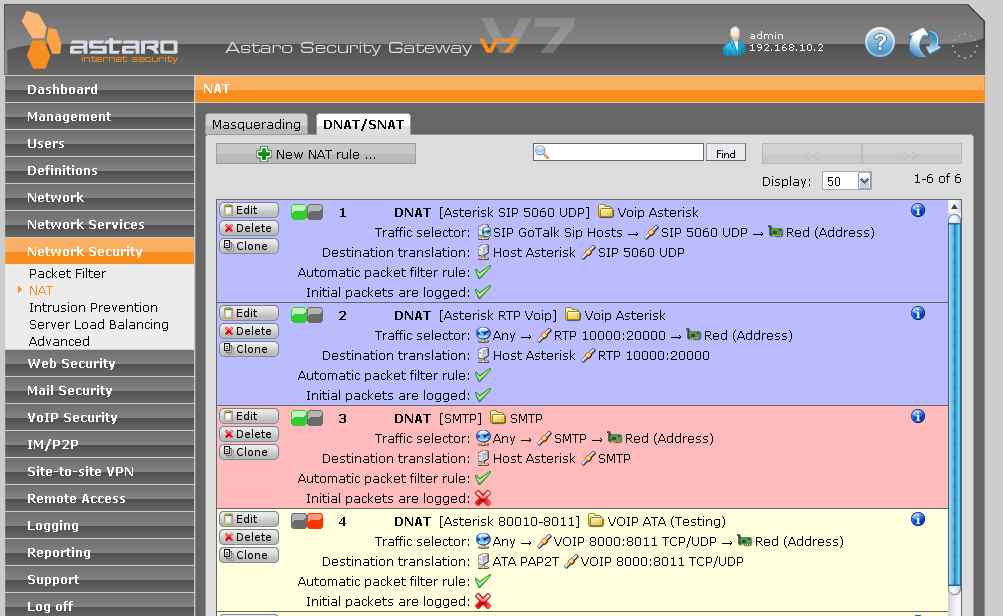1003x616 pixels.
Task: Click VOIP ATA (Testing) folder icon
Action: point(596,521)
